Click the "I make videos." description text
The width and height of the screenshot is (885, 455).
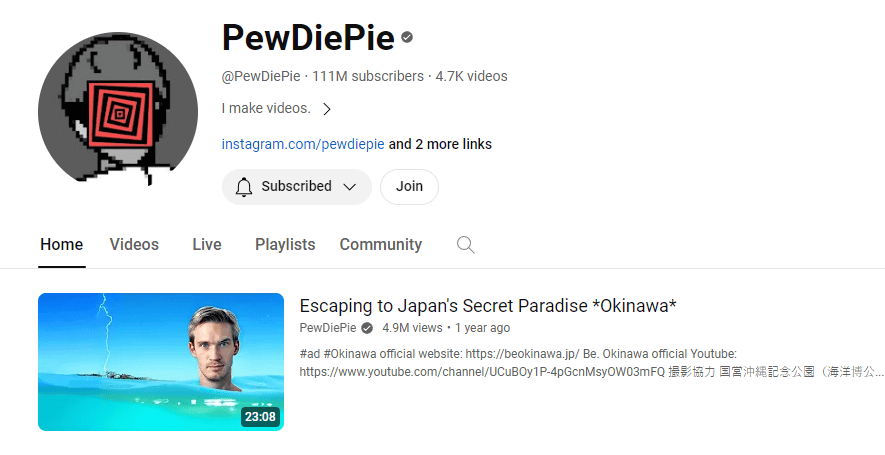(266, 108)
